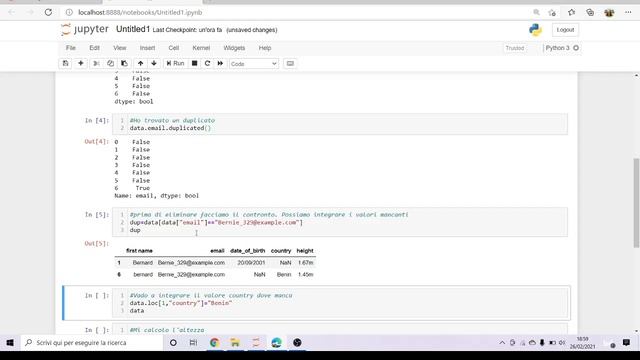
Task: Click the date_of_birth column header
Action: [247, 251]
